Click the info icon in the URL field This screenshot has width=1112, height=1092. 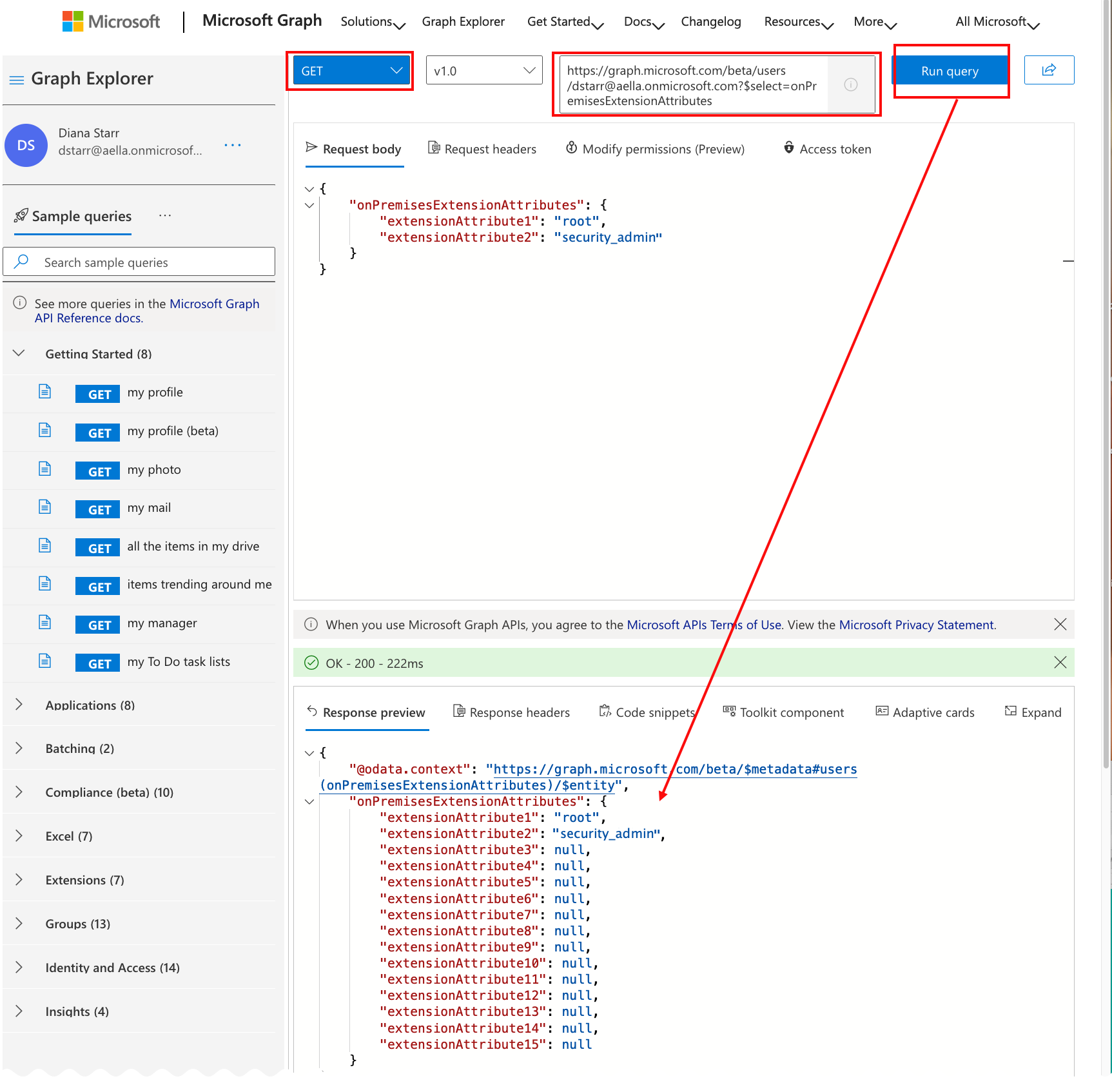850,85
